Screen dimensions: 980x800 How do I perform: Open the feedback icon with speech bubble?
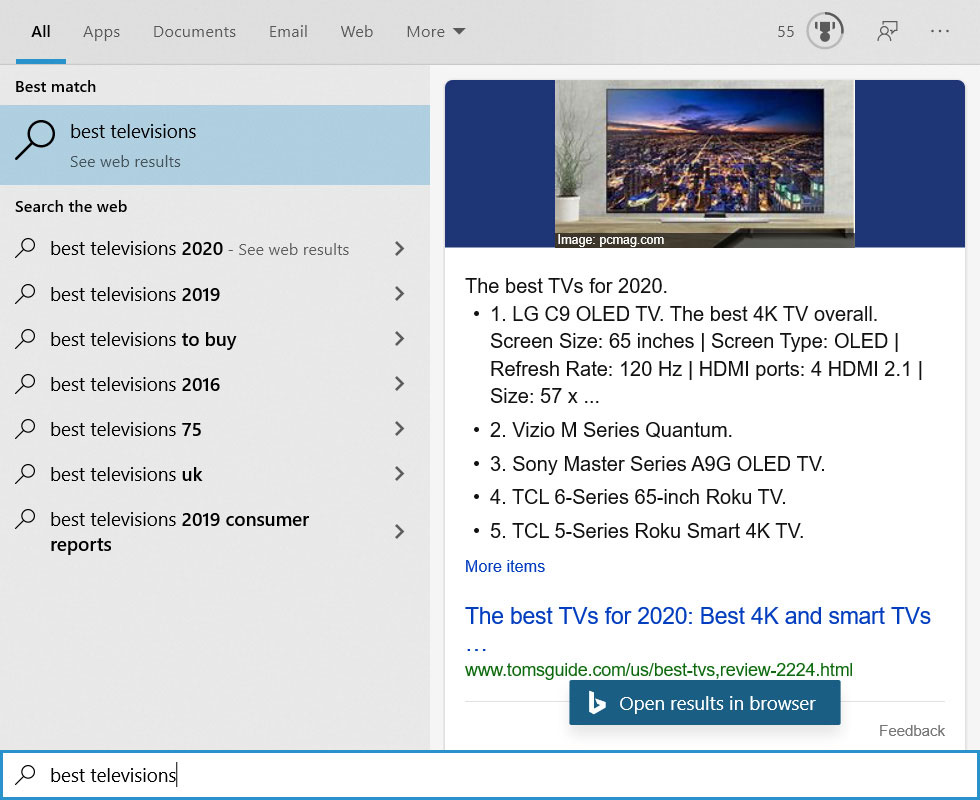(888, 31)
